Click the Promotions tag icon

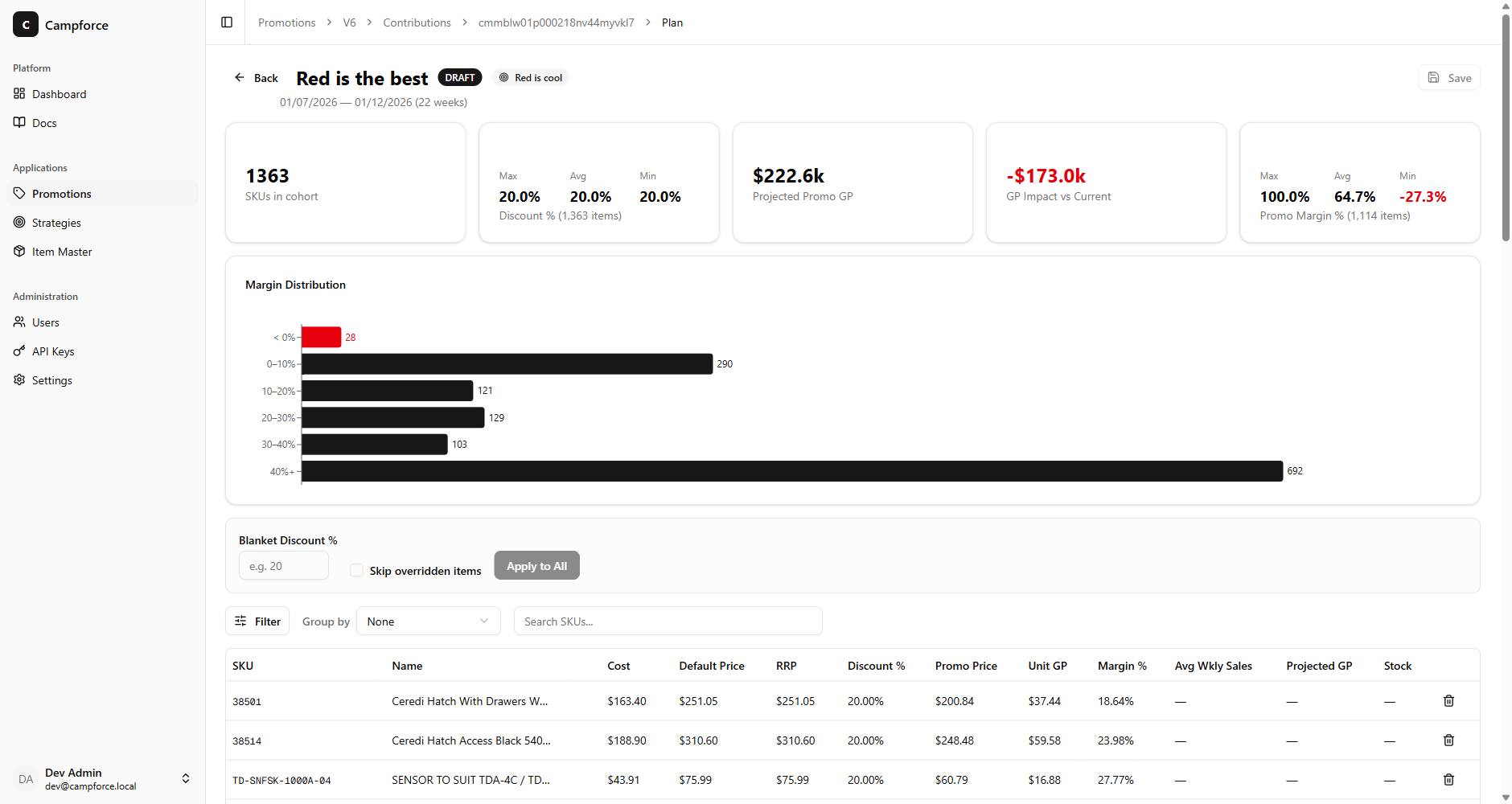(19, 193)
